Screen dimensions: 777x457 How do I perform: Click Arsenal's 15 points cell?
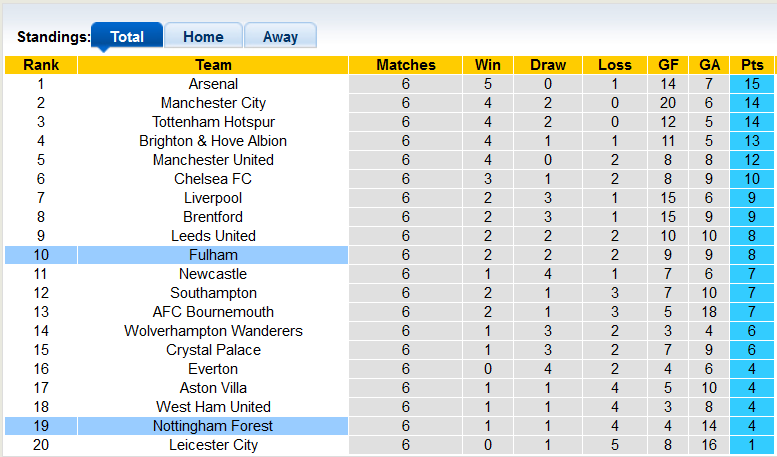(x=752, y=84)
